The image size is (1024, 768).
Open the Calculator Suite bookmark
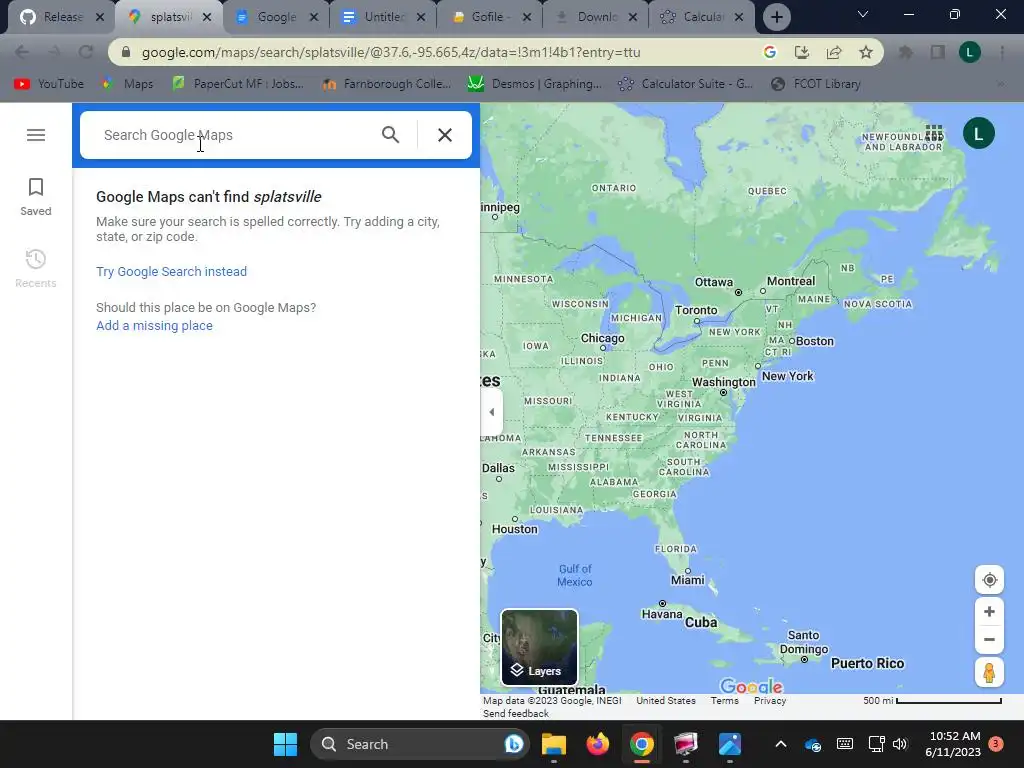point(686,84)
